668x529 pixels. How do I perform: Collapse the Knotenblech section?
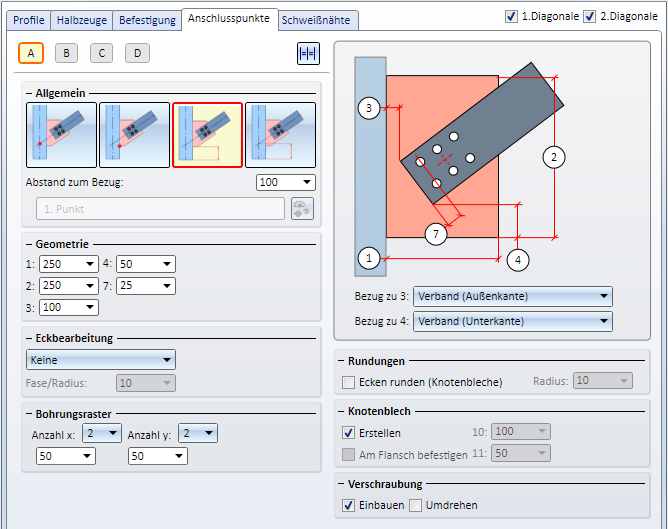coord(341,411)
